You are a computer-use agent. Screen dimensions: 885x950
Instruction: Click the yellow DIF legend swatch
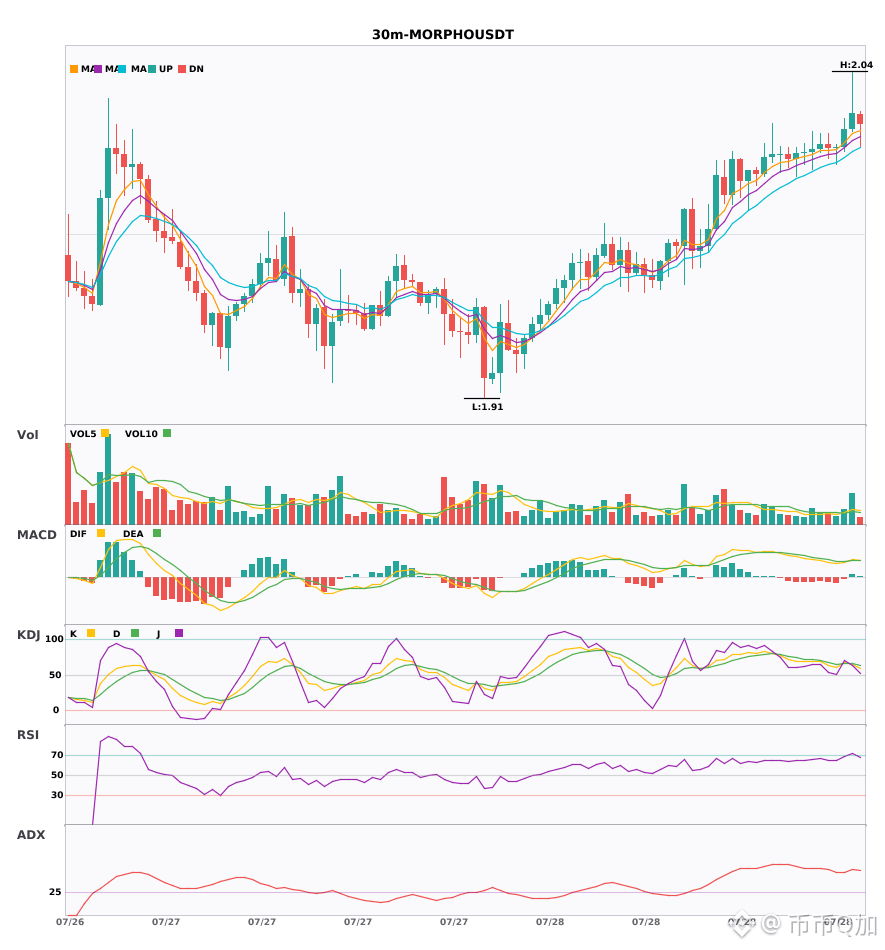[x=101, y=533]
